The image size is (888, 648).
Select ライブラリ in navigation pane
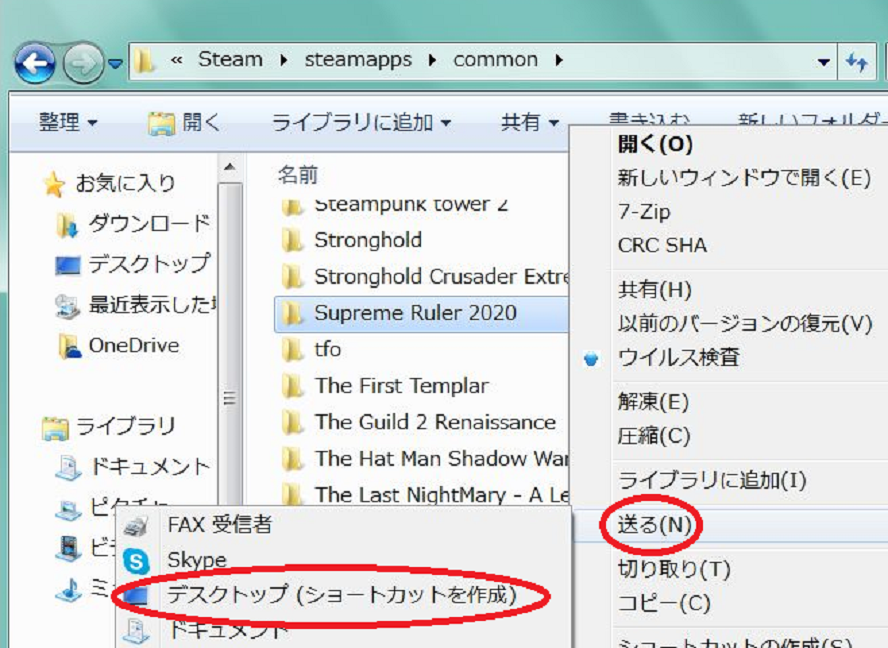[x=125, y=426]
